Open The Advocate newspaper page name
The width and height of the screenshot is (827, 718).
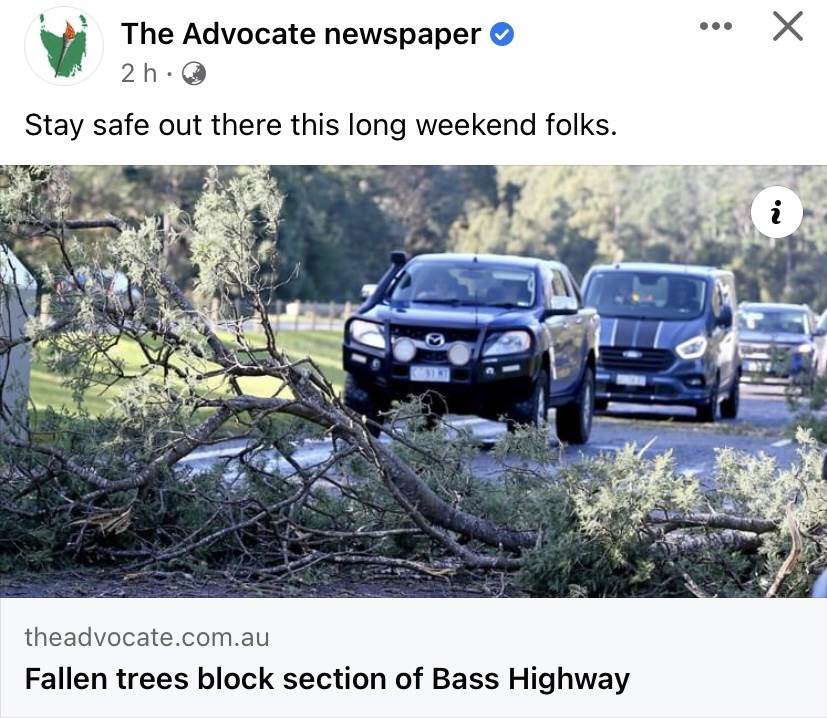301,34
